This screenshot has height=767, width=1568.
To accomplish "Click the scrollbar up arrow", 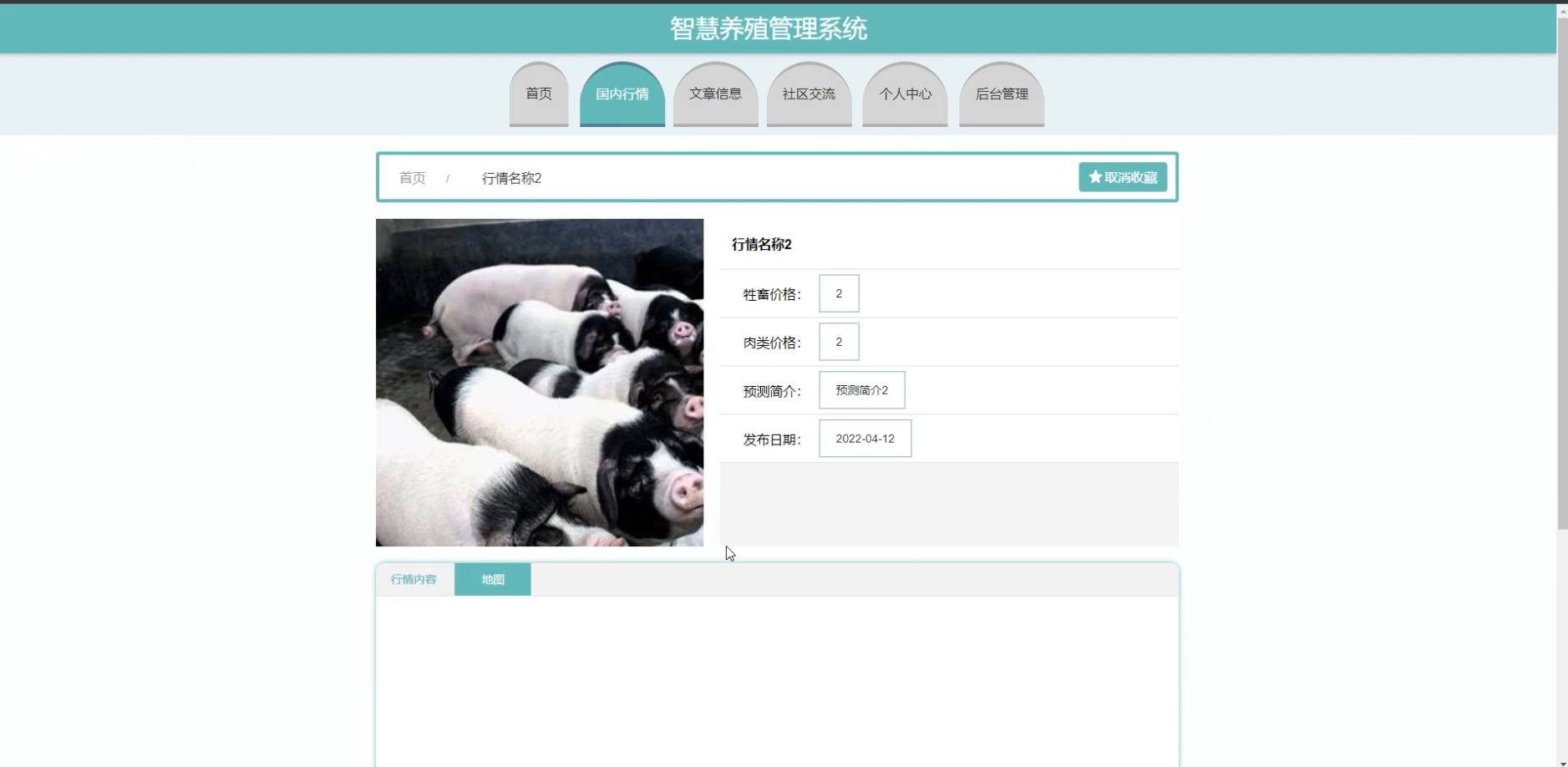I will pyautogui.click(x=1562, y=10).
